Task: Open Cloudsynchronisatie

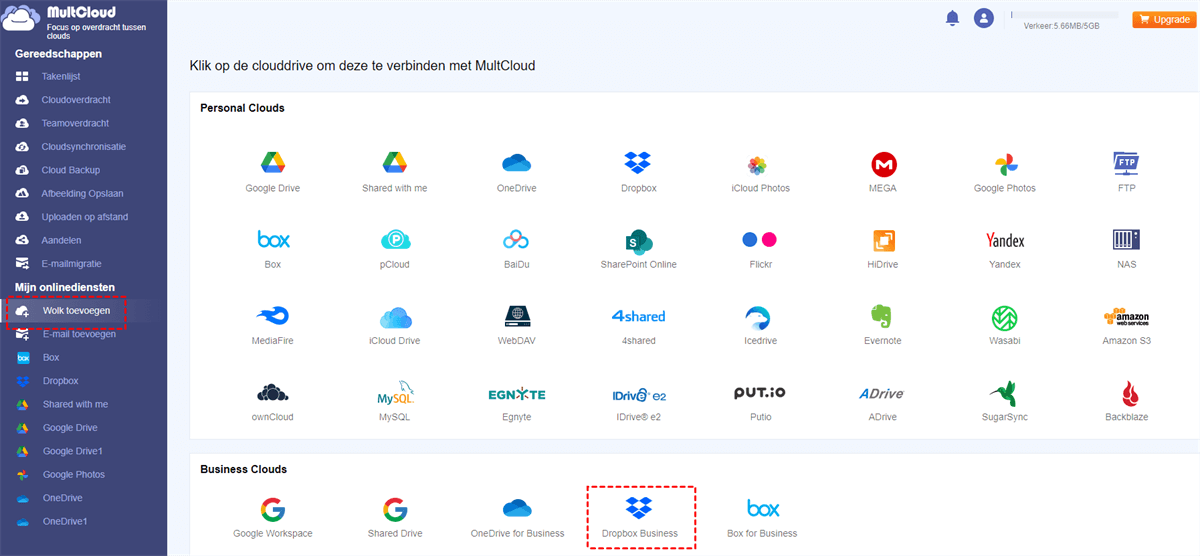Action: 83,146
